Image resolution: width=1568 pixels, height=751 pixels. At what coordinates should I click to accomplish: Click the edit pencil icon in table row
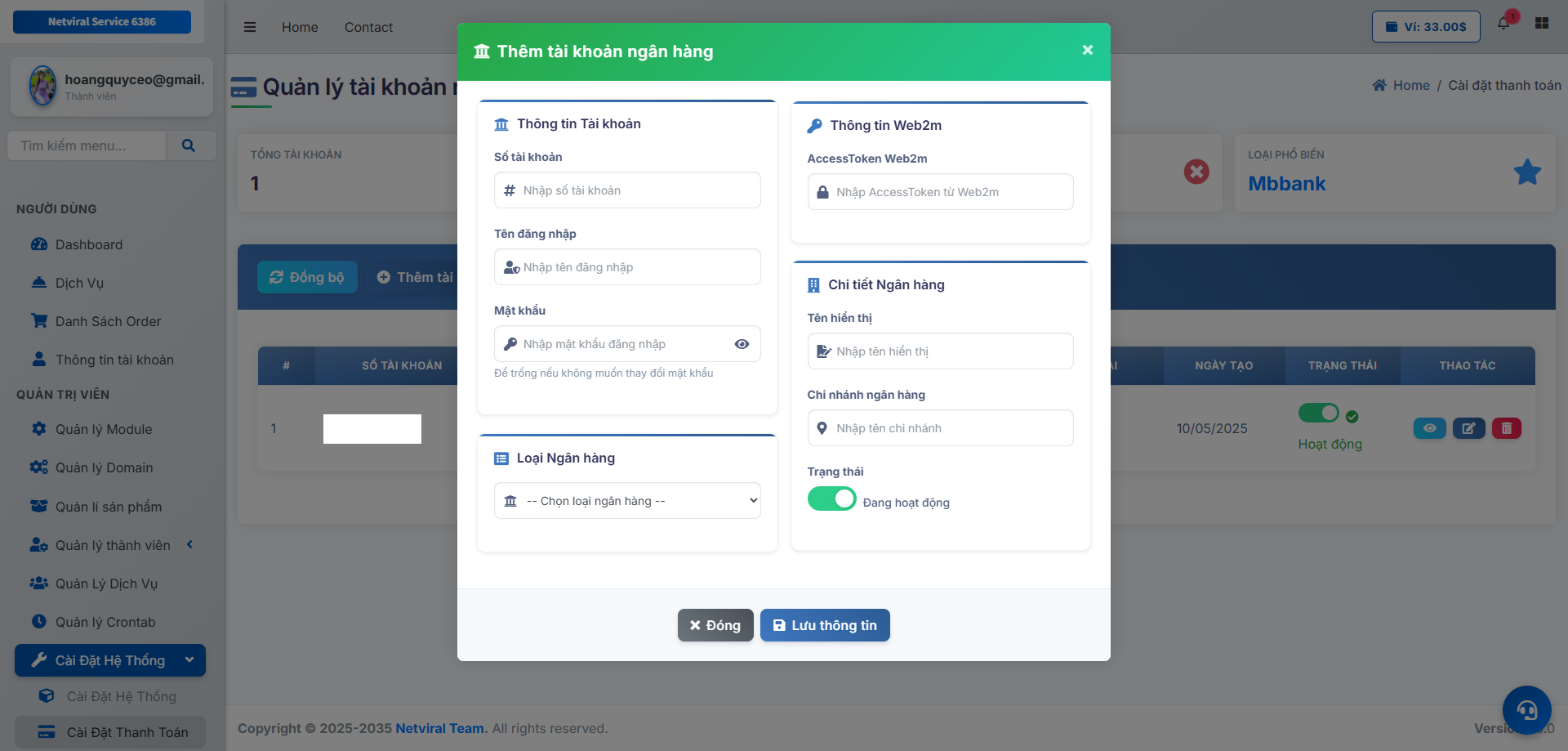click(x=1468, y=428)
